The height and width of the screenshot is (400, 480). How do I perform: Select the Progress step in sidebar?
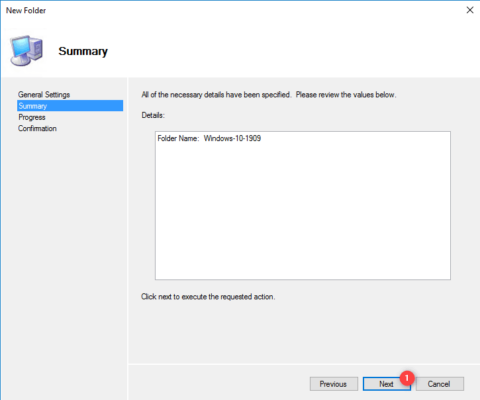click(x=32, y=117)
